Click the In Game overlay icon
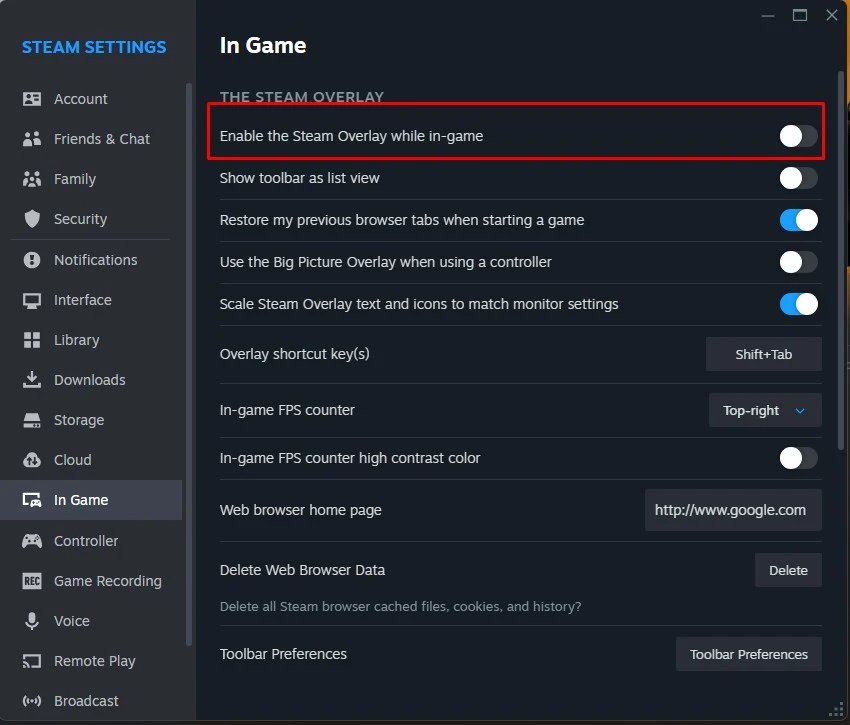The width and height of the screenshot is (850, 725). click(x=32, y=500)
